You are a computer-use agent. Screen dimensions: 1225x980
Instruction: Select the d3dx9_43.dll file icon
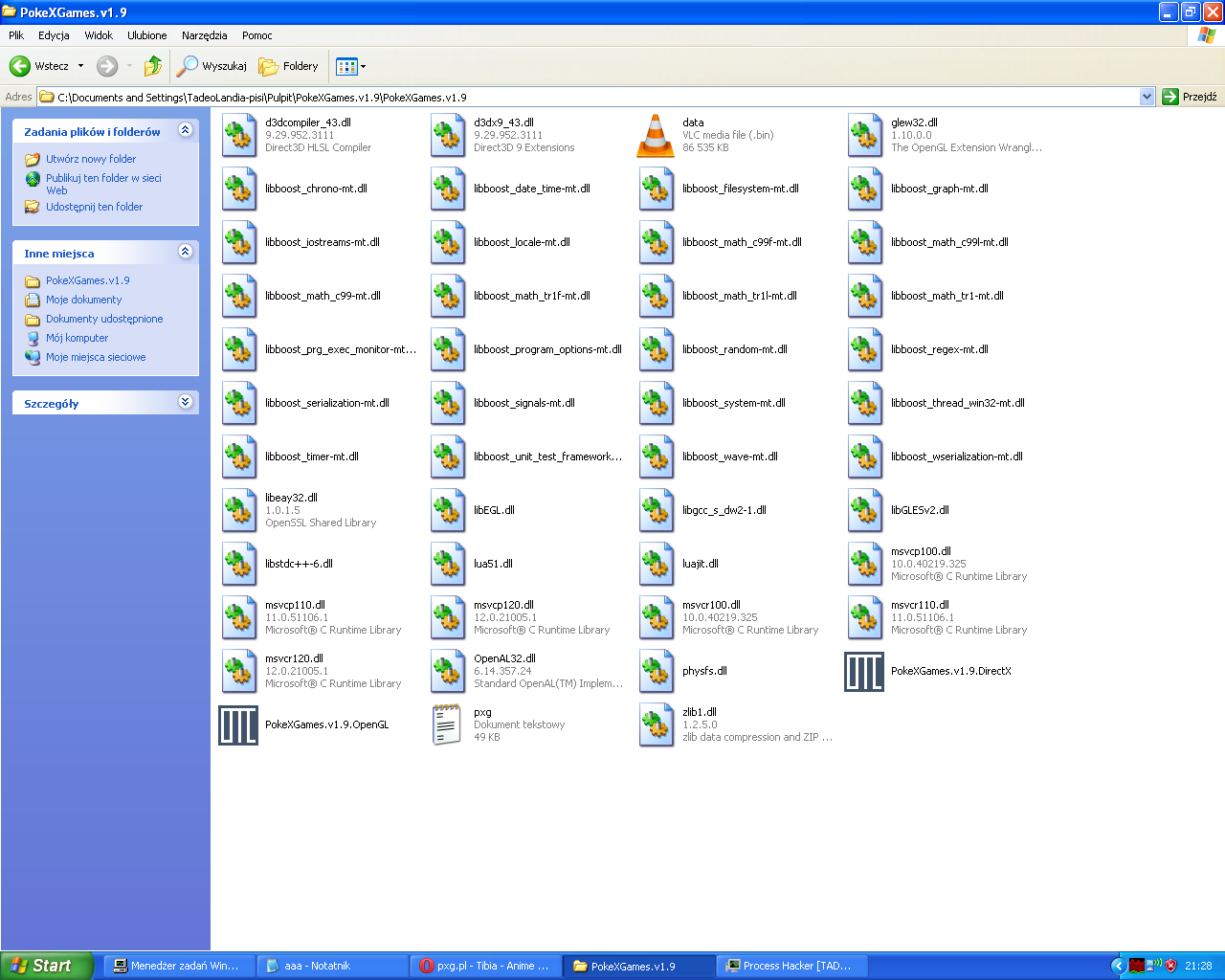click(448, 135)
